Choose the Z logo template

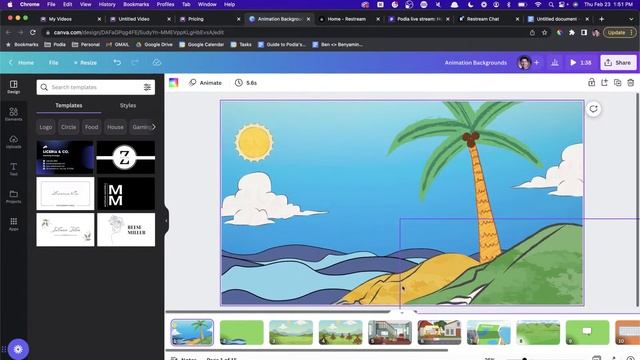tap(126, 158)
